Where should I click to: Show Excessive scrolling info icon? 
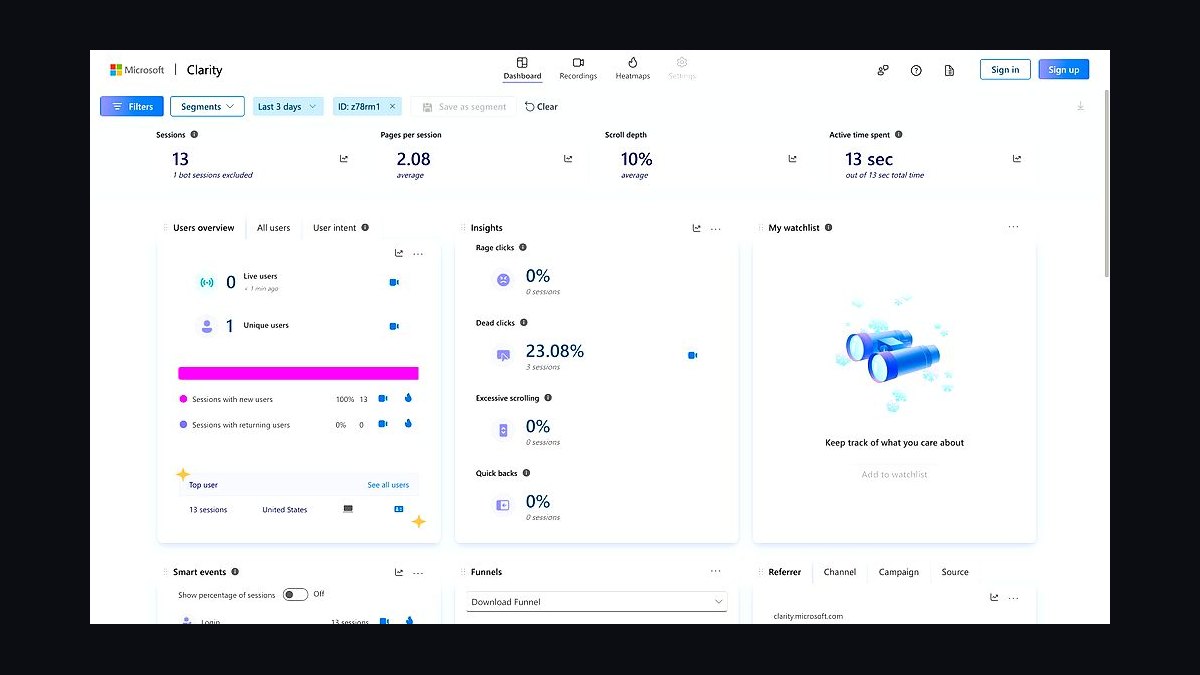tap(548, 397)
